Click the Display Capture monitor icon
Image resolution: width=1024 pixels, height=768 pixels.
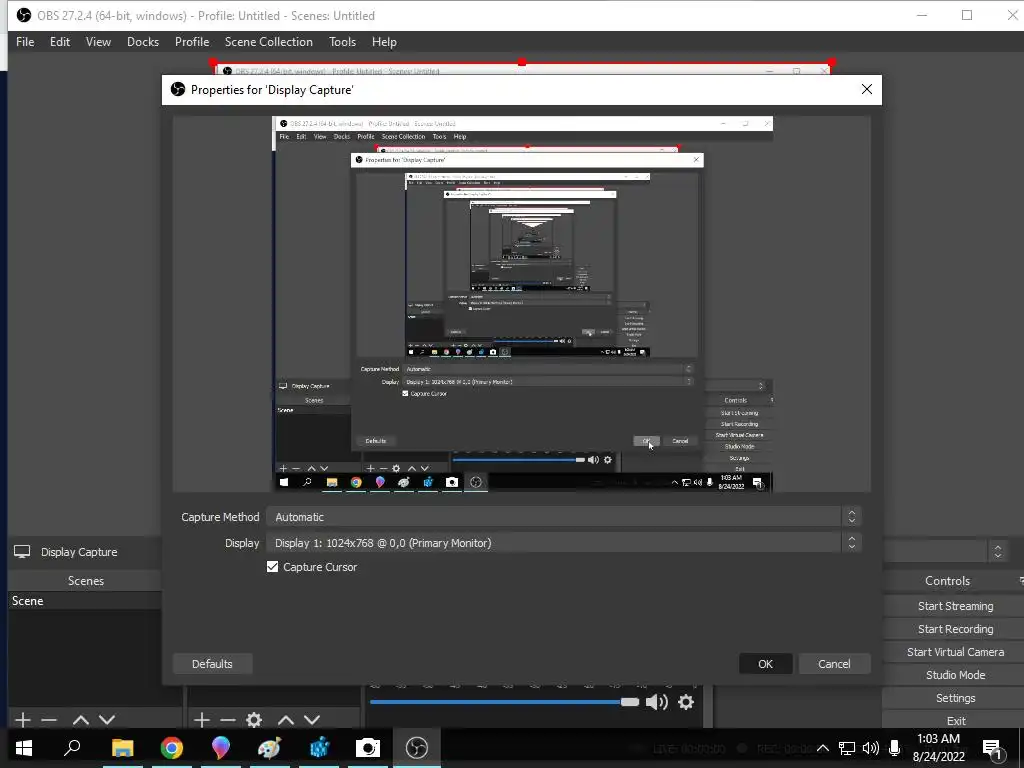click(22, 552)
